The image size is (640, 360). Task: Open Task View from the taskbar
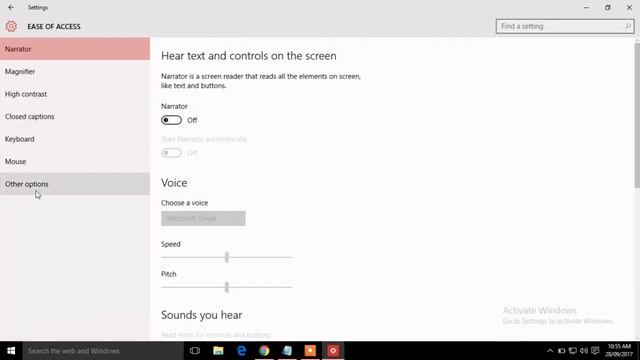[195, 351]
